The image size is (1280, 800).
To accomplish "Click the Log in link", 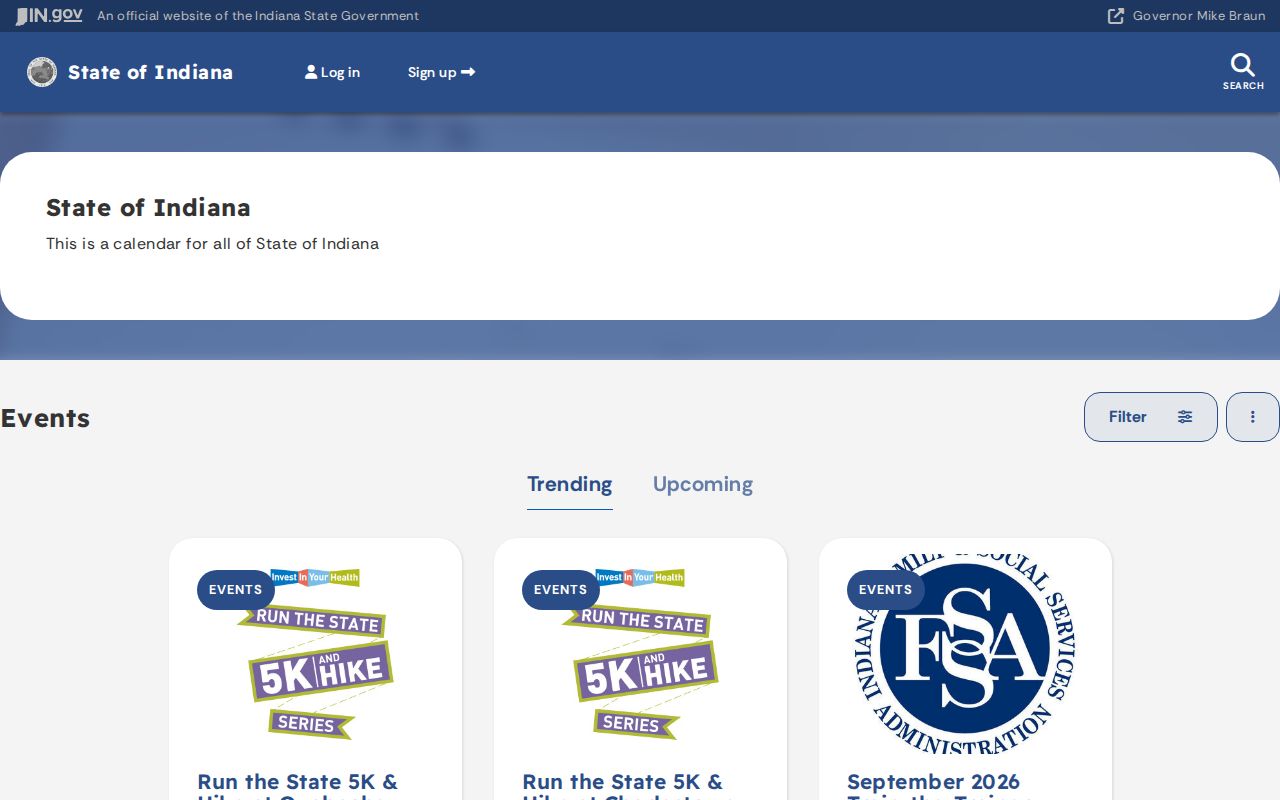I will click(x=332, y=72).
